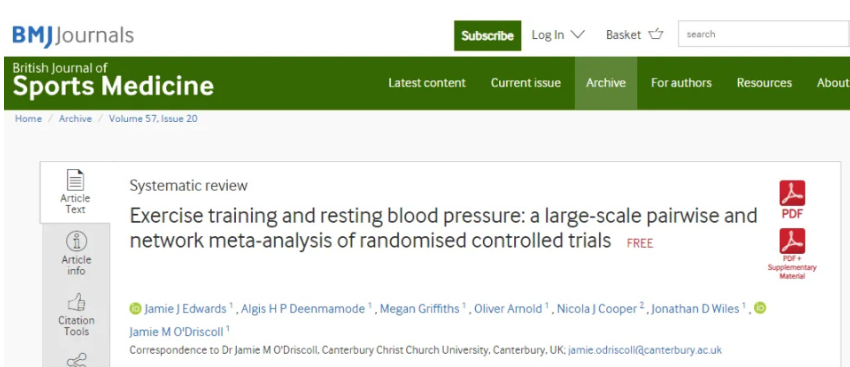Screen dimensions: 850x367
Task: Open ORCID icon next to Jonathan D Wiles
Action: (760, 308)
